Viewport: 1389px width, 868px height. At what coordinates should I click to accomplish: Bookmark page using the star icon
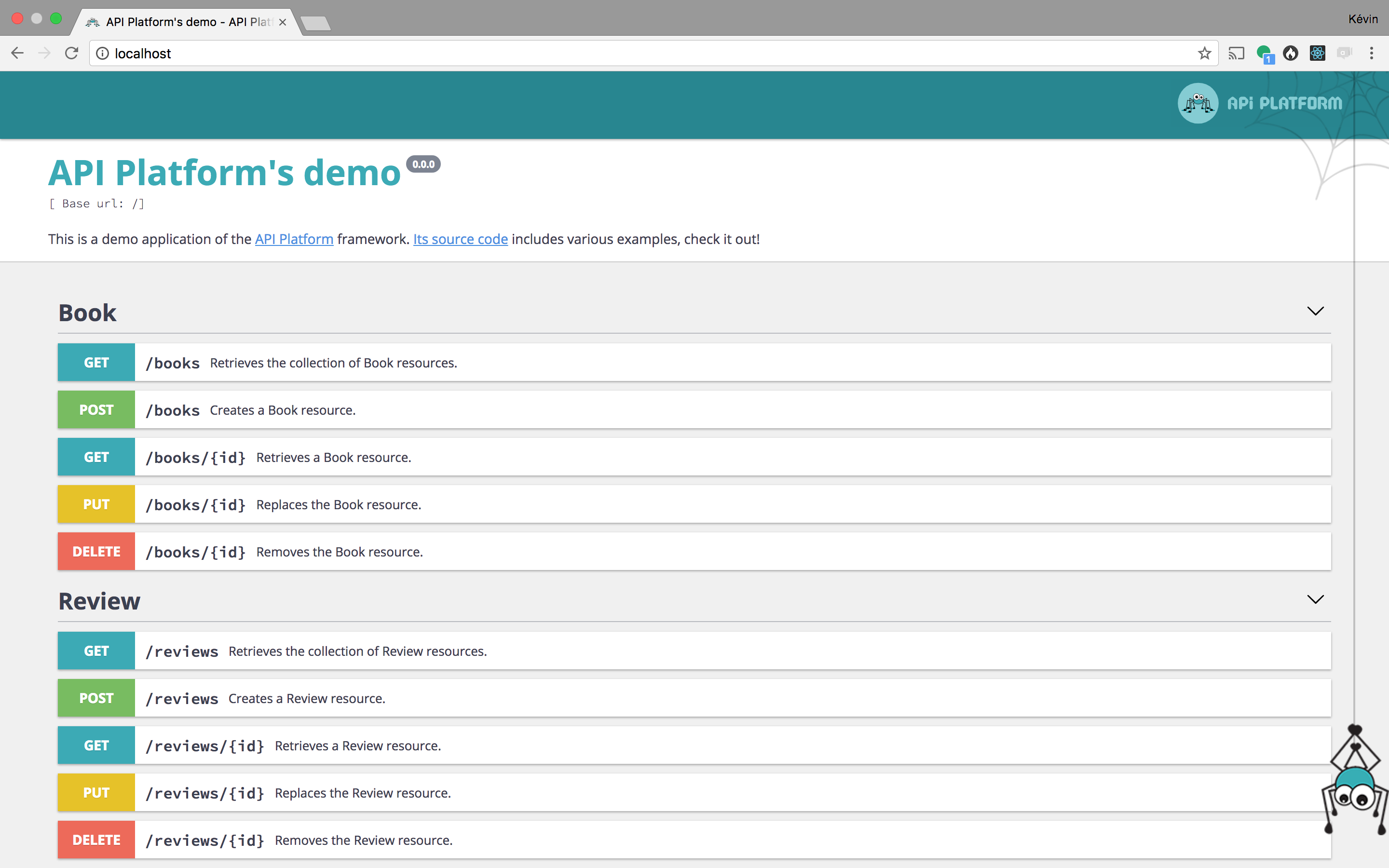pyautogui.click(x=1204, y=54)
